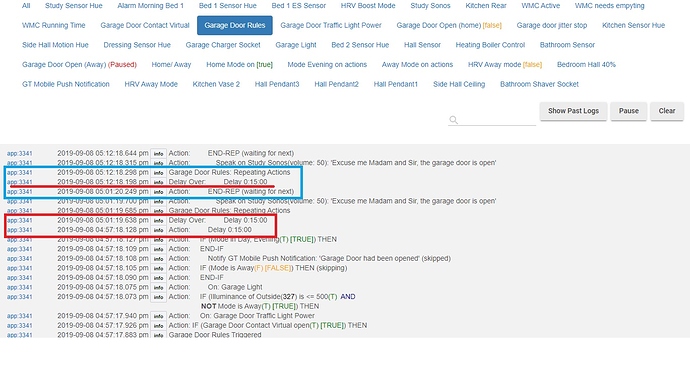Open app:3341 link on 04:57:18.105 pm row
Image resolution: width=690 pixels, height=375 pixels.
point(19,268)
